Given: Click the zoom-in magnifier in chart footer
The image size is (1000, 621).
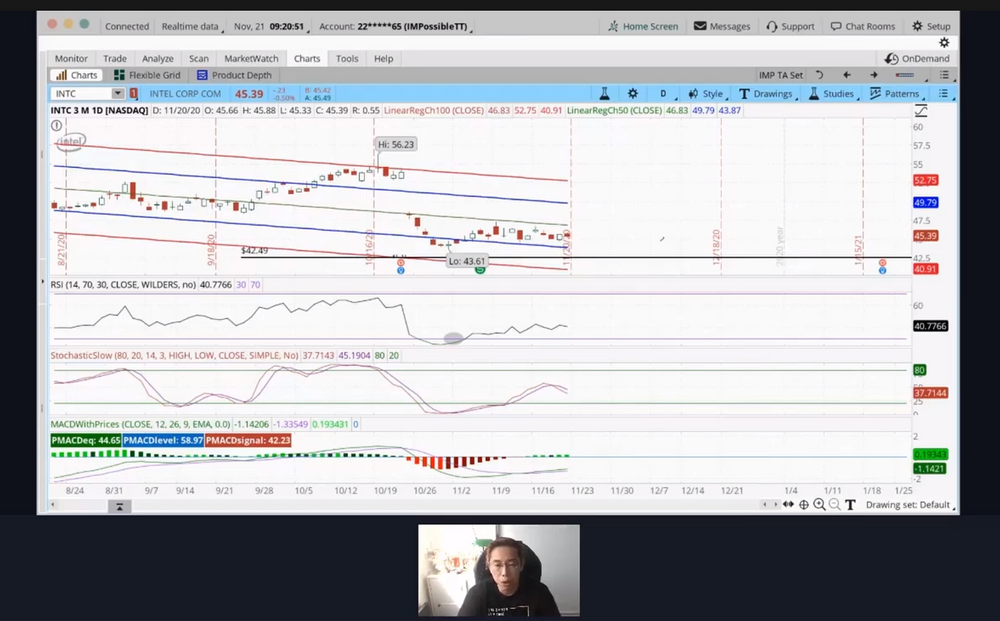Looking at the screenshot, I should click(x=820, y=505).
